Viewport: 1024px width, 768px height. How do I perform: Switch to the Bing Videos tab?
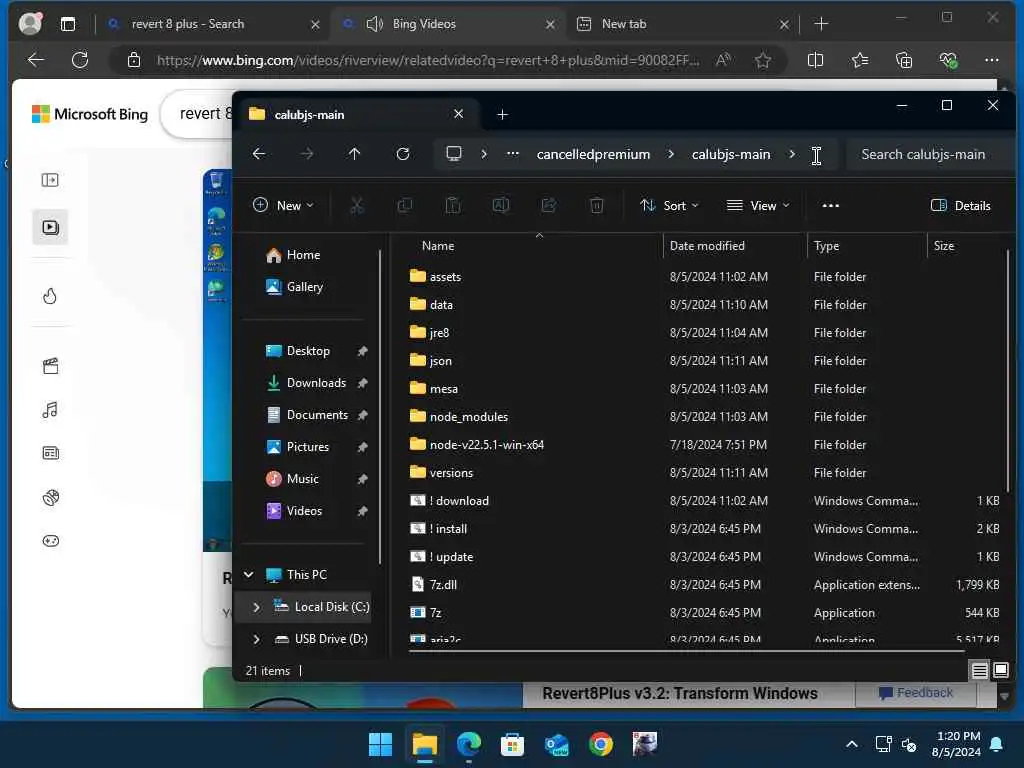coord(449,24)
